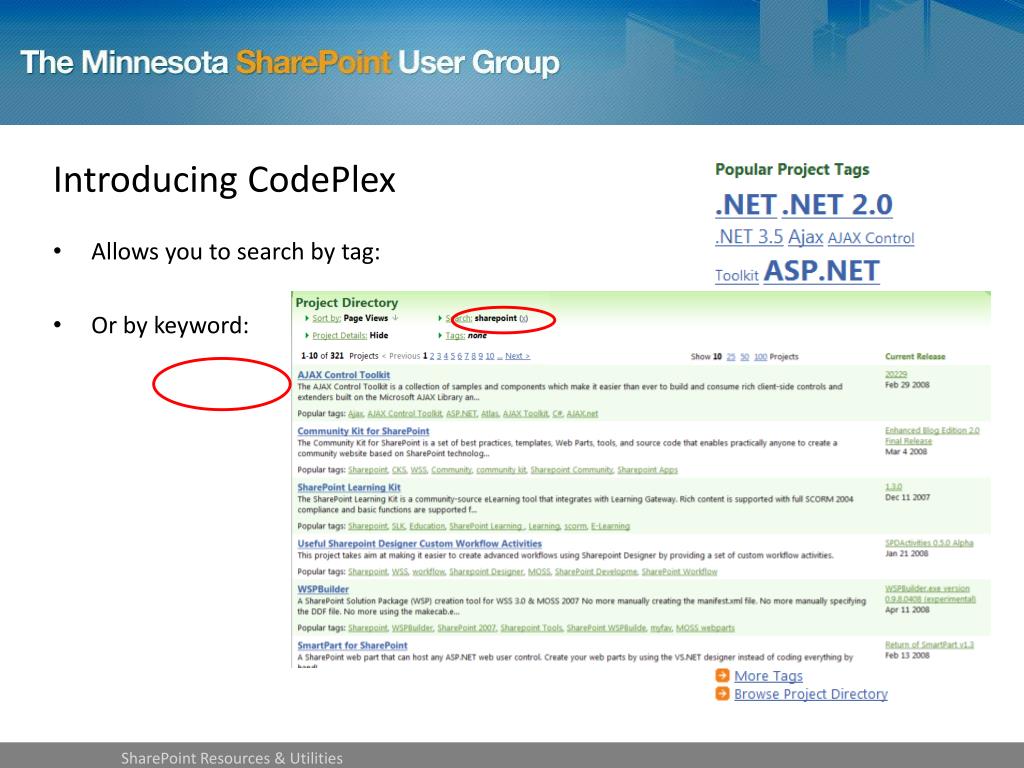Image resolution: width=1024 pixels, height=768 pixels.
Task: Click the Sharepoint Tools tag link
Action: [x=532, y=628]
